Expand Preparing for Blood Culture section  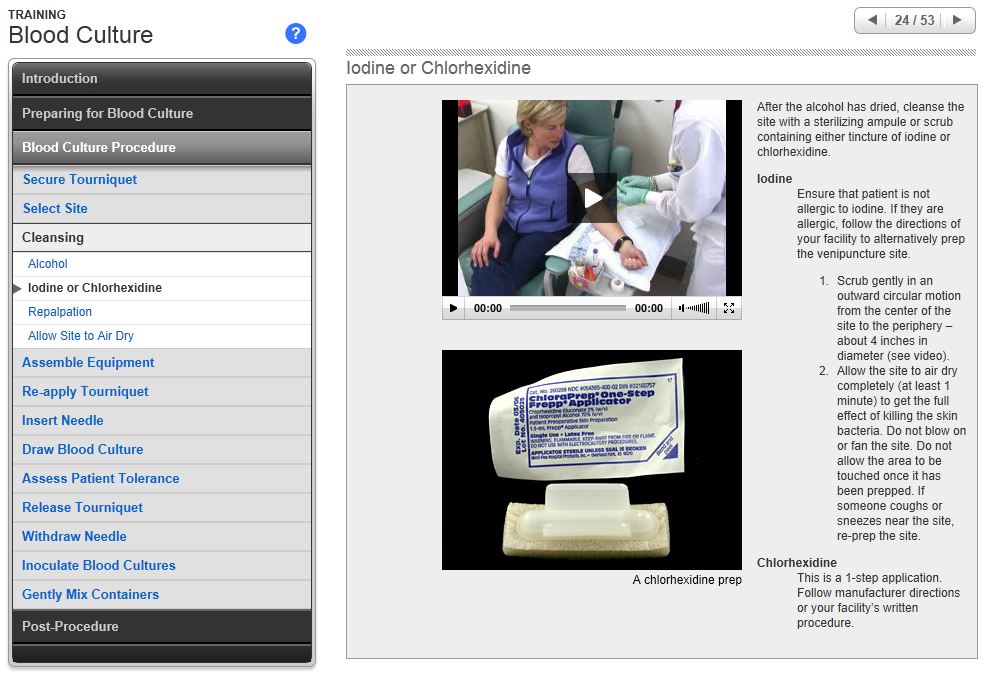(162, 113)
